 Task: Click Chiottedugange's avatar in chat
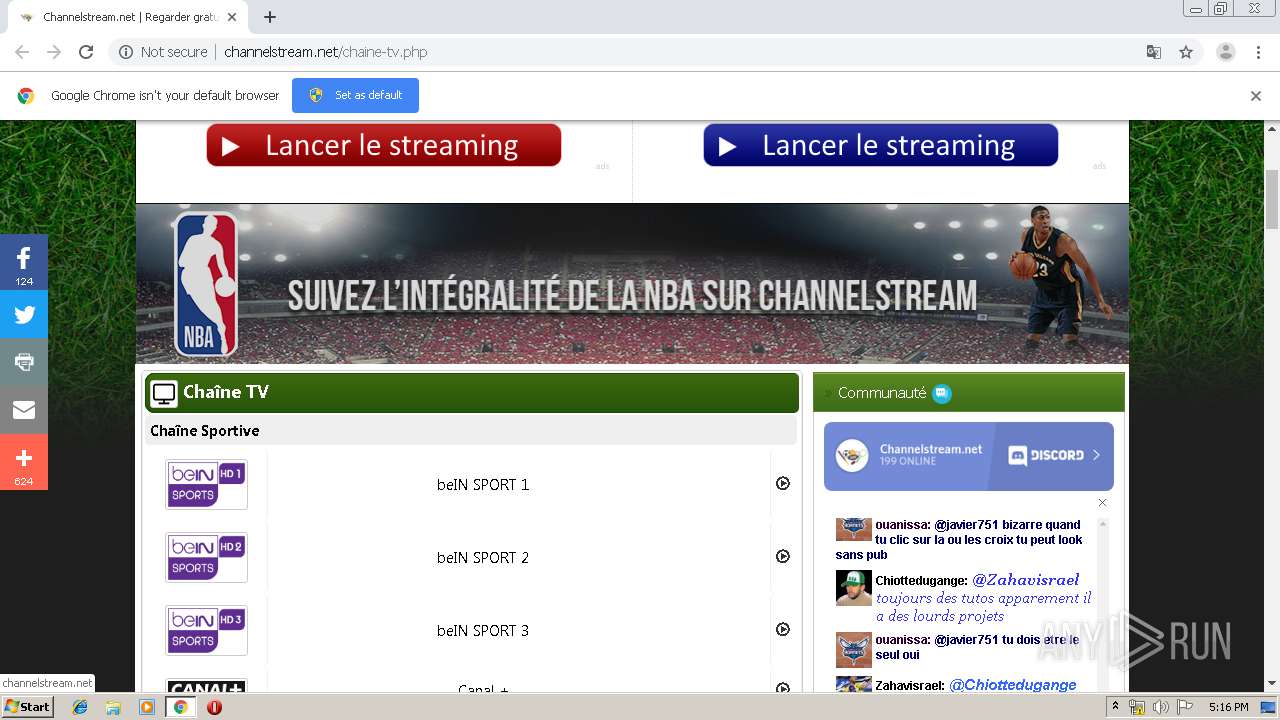[854, 588]
